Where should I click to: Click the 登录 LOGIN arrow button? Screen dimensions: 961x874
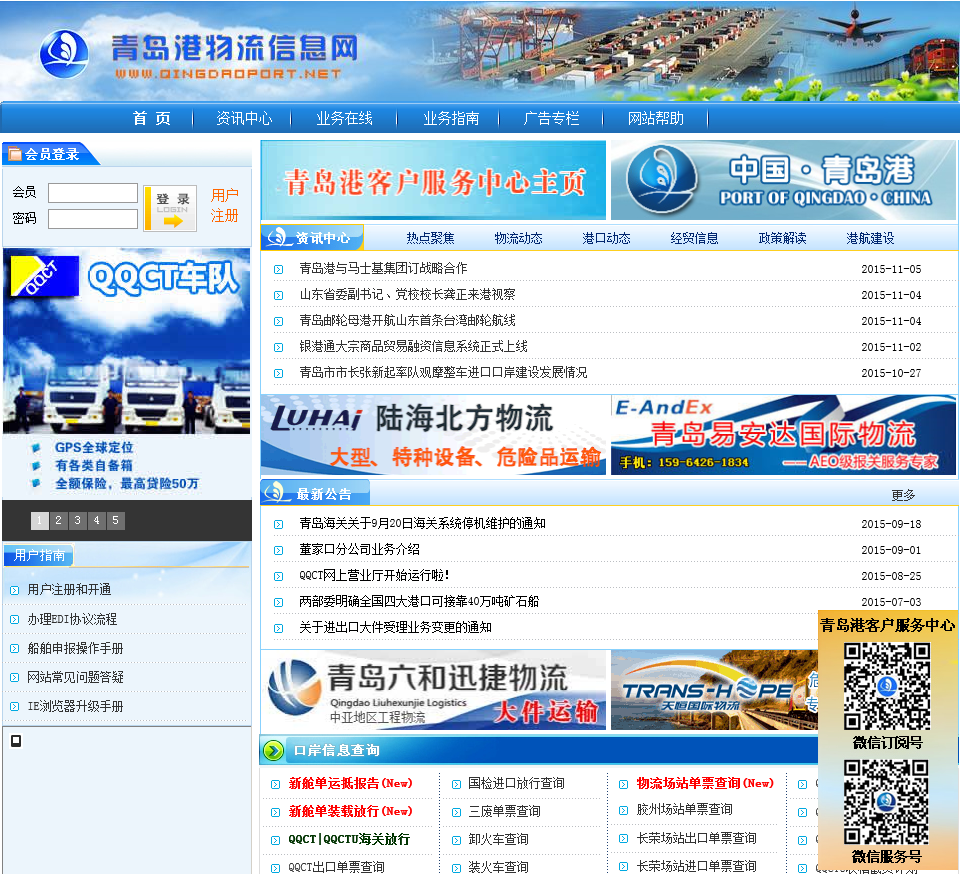[x=170, y=208]
